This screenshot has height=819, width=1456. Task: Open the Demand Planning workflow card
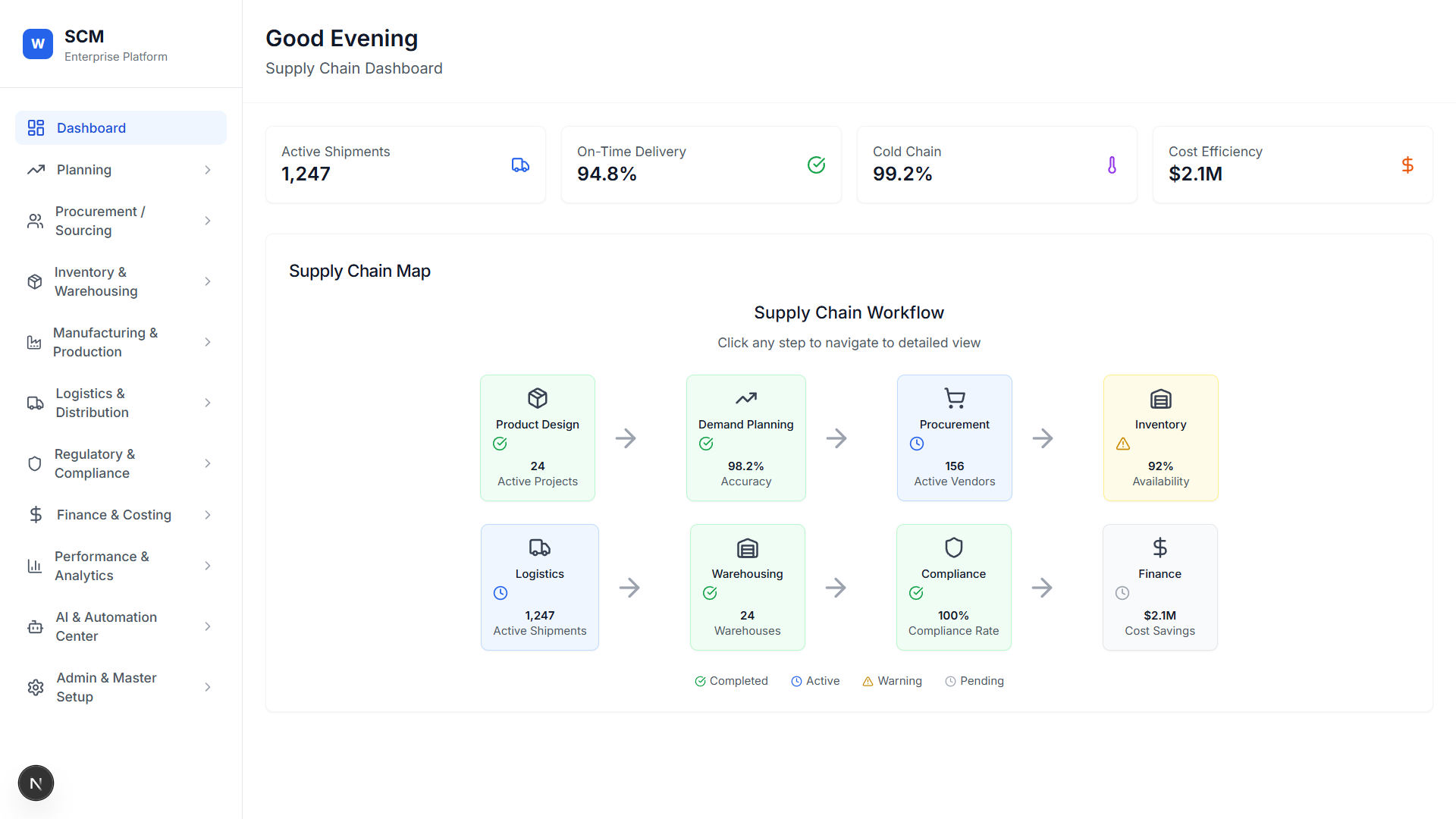(x=745, y=438)
